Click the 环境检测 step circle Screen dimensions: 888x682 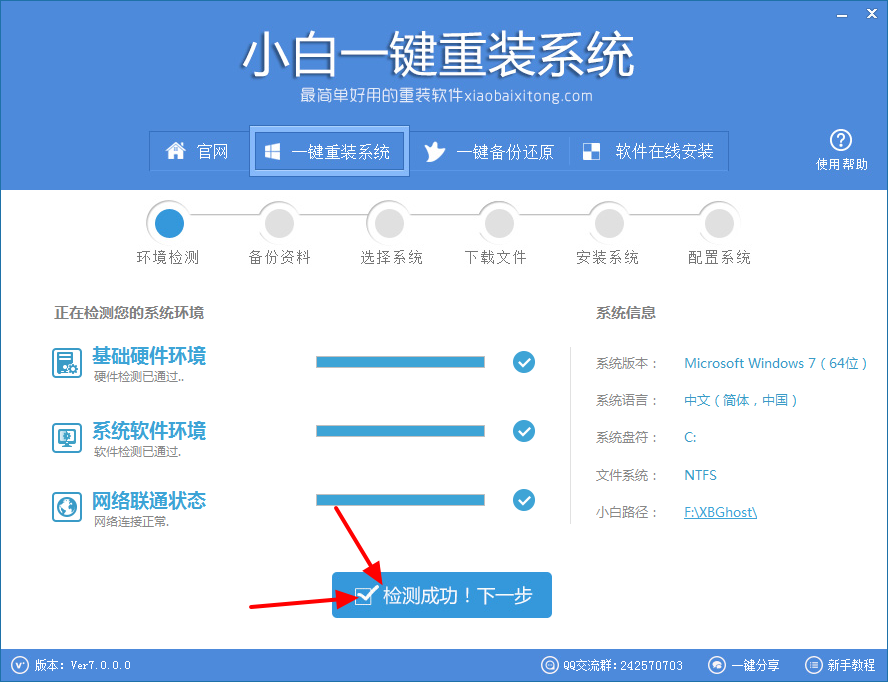click(x=169, y=223)
